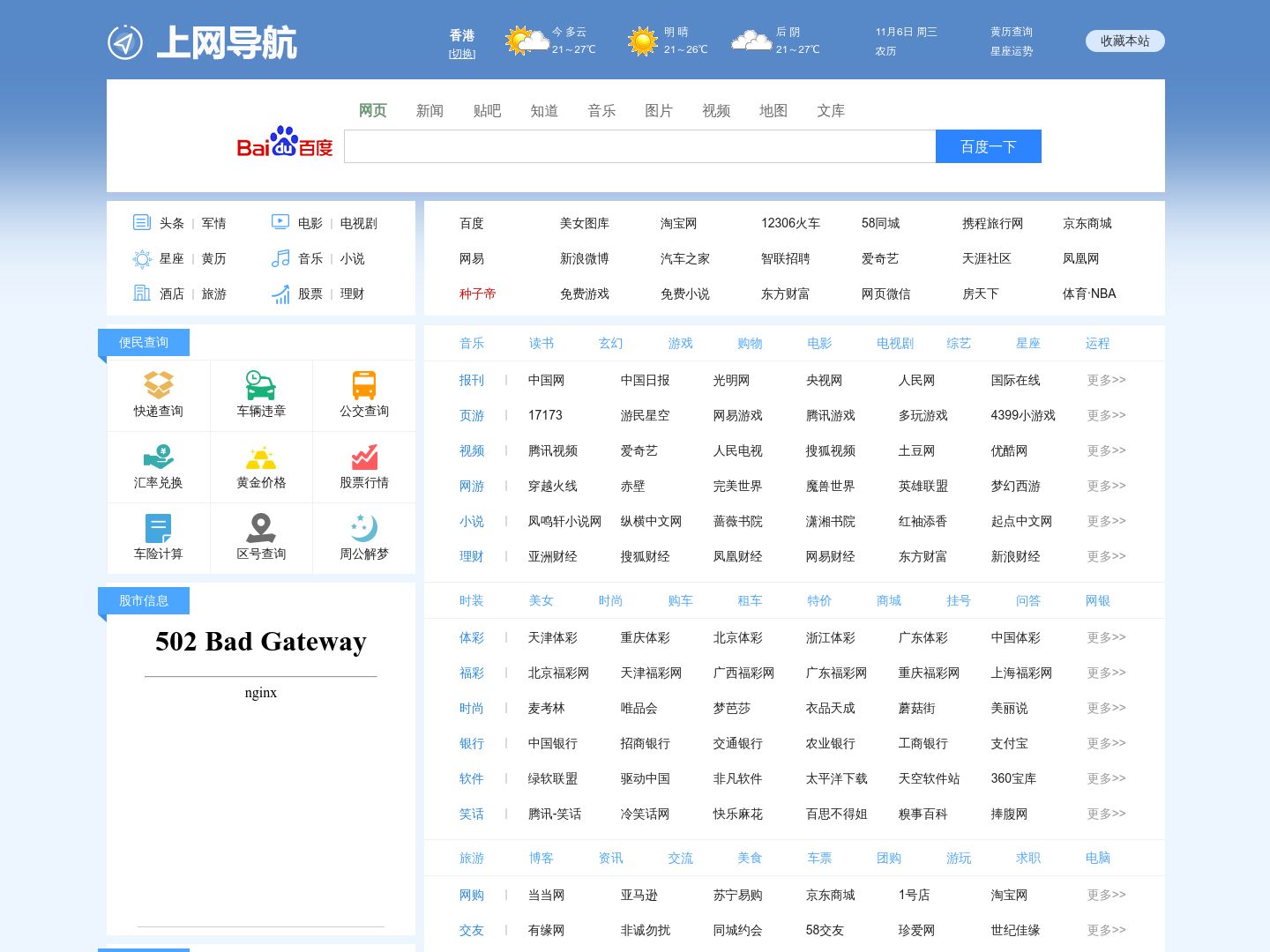Image resolution: width=1270 pixels, height=952 pixels.
Task: Click the 收藏本站 button
Action: (x=1125, y=41)
